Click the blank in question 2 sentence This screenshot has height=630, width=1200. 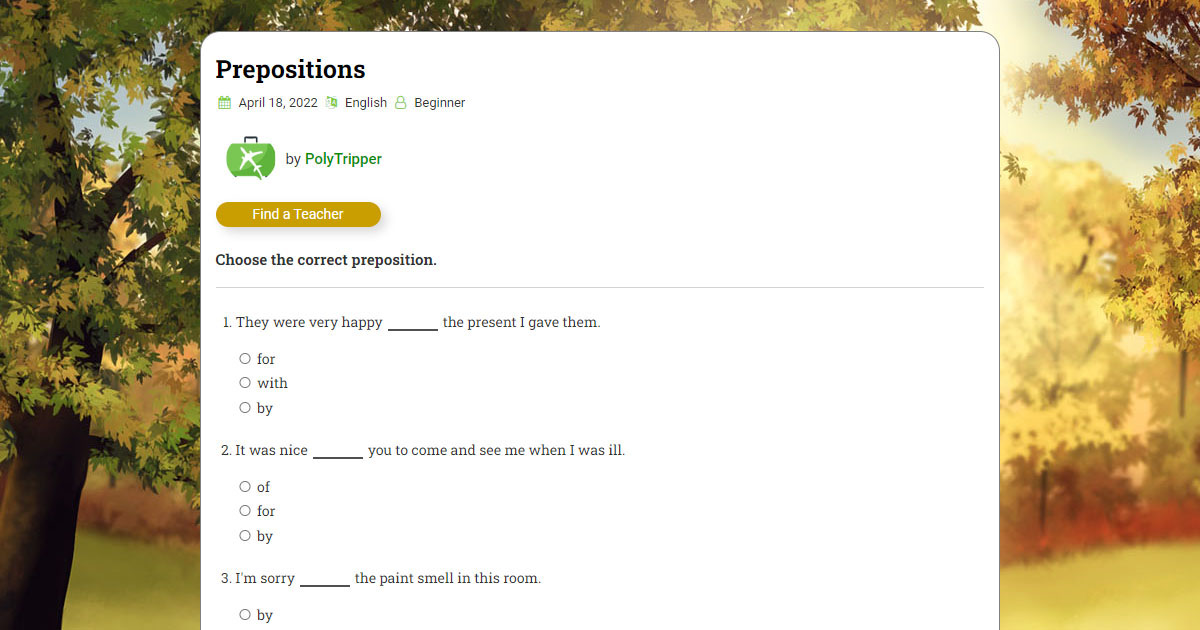click(337, 452)
